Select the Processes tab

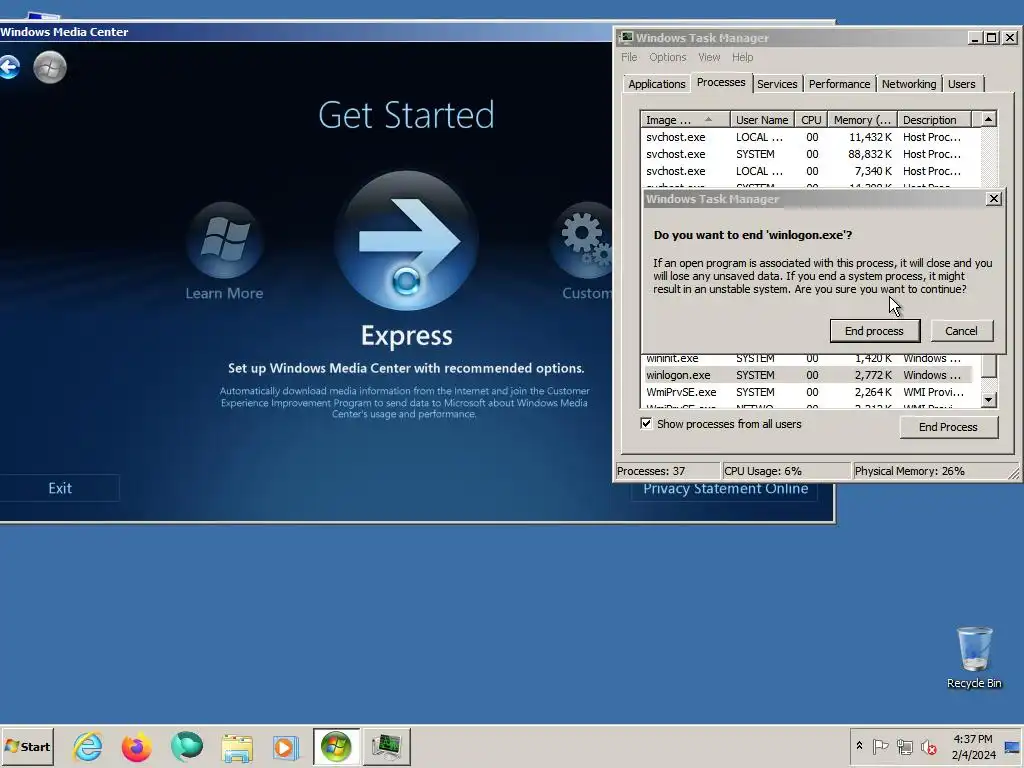pyautogui.click(x=720, y=82)
